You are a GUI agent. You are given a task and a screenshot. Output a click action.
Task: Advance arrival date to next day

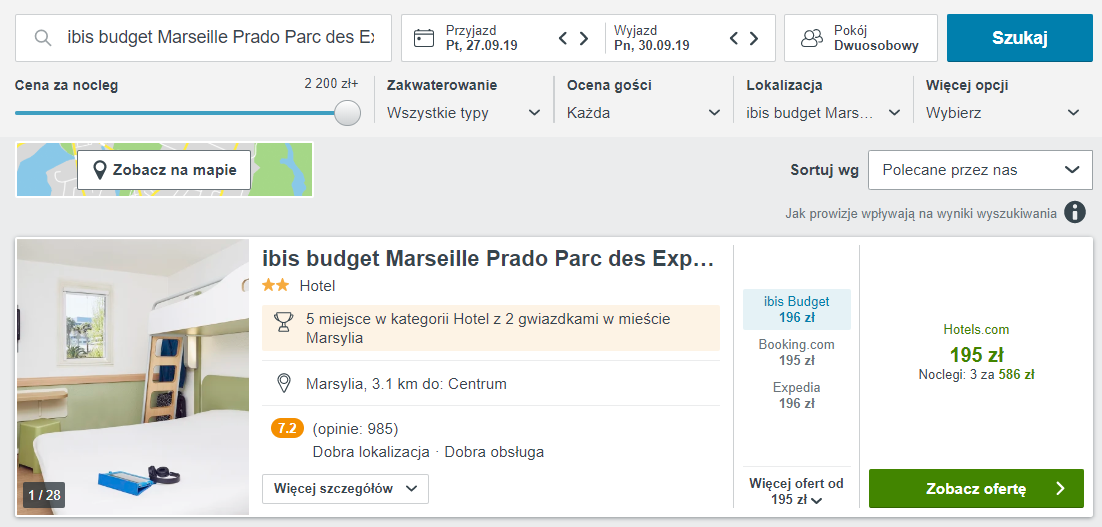[585, 39]
